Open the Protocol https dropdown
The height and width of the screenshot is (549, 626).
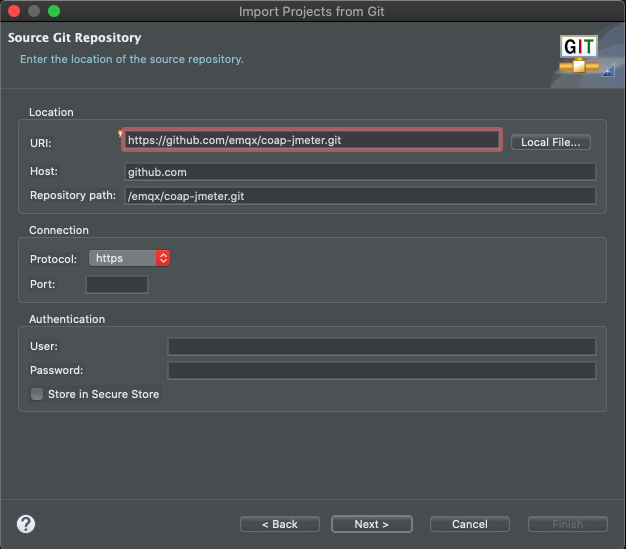click(x=129, y=258)
